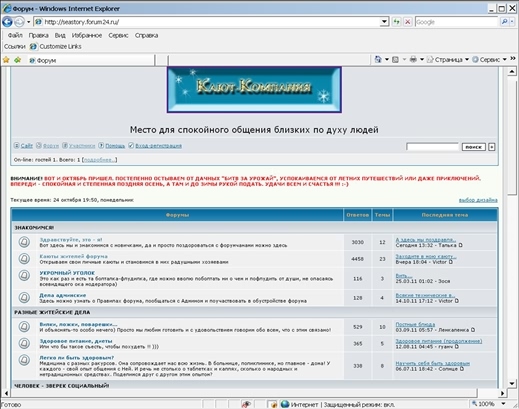This screenshot has height=409, width=519.
Task: Click the Stop loading red X icon
Action: coord(407,22)
